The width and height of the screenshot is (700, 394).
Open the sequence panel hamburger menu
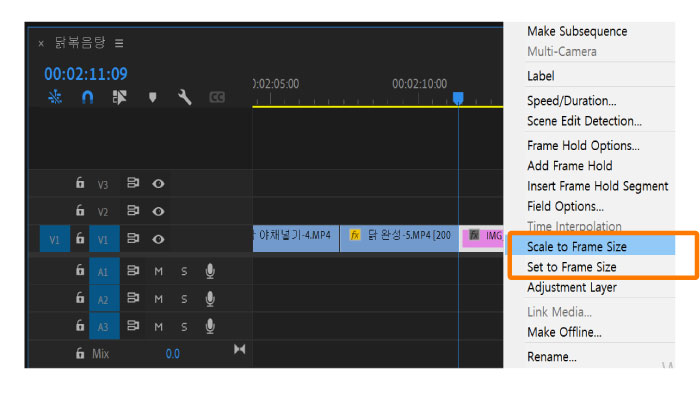tap(119, 43)
